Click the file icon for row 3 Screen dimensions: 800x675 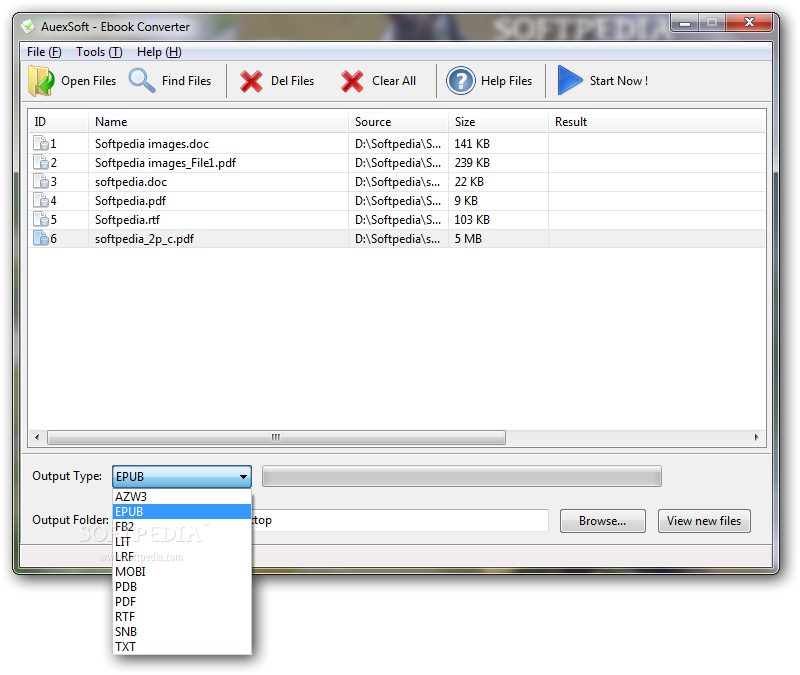(40, 181)
